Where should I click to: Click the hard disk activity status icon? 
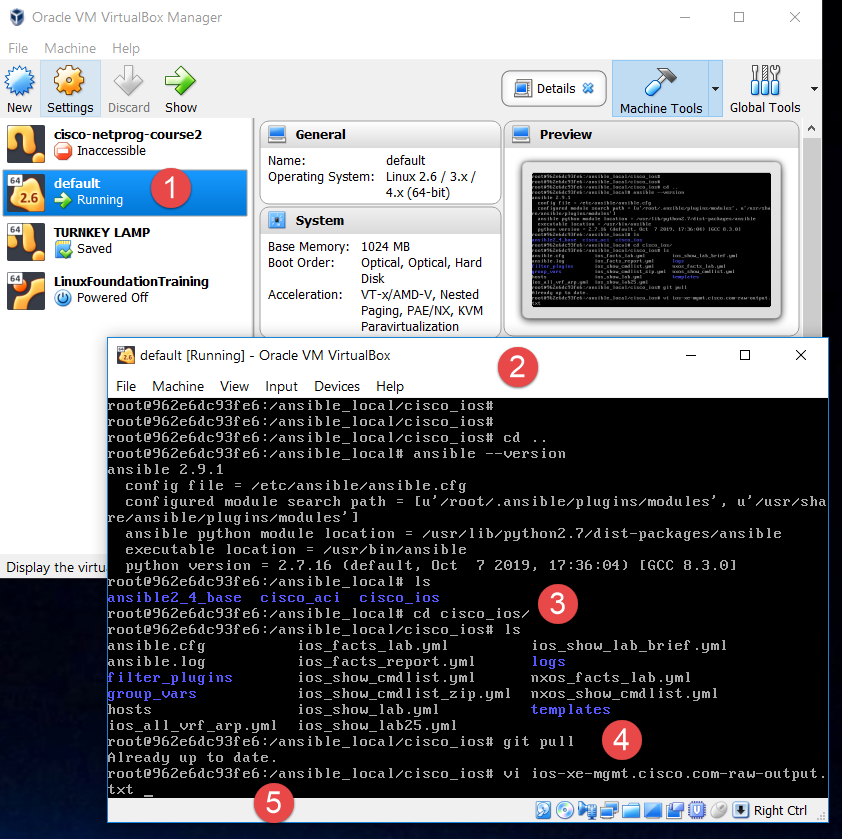(x=543, y=810)
